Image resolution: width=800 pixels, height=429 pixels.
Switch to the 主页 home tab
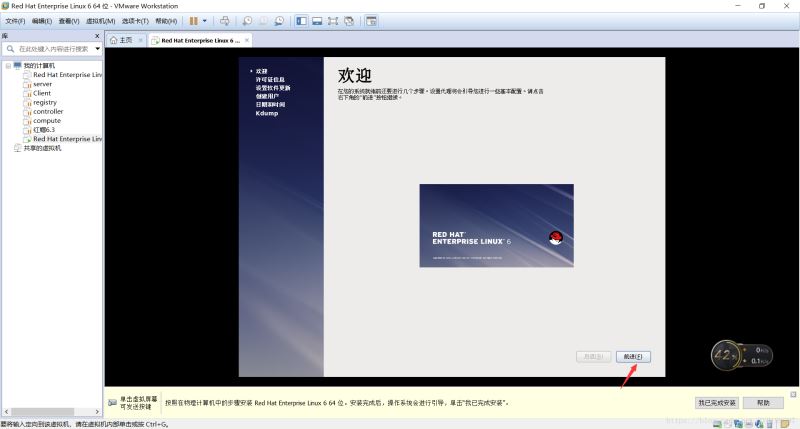pos(121,40)
